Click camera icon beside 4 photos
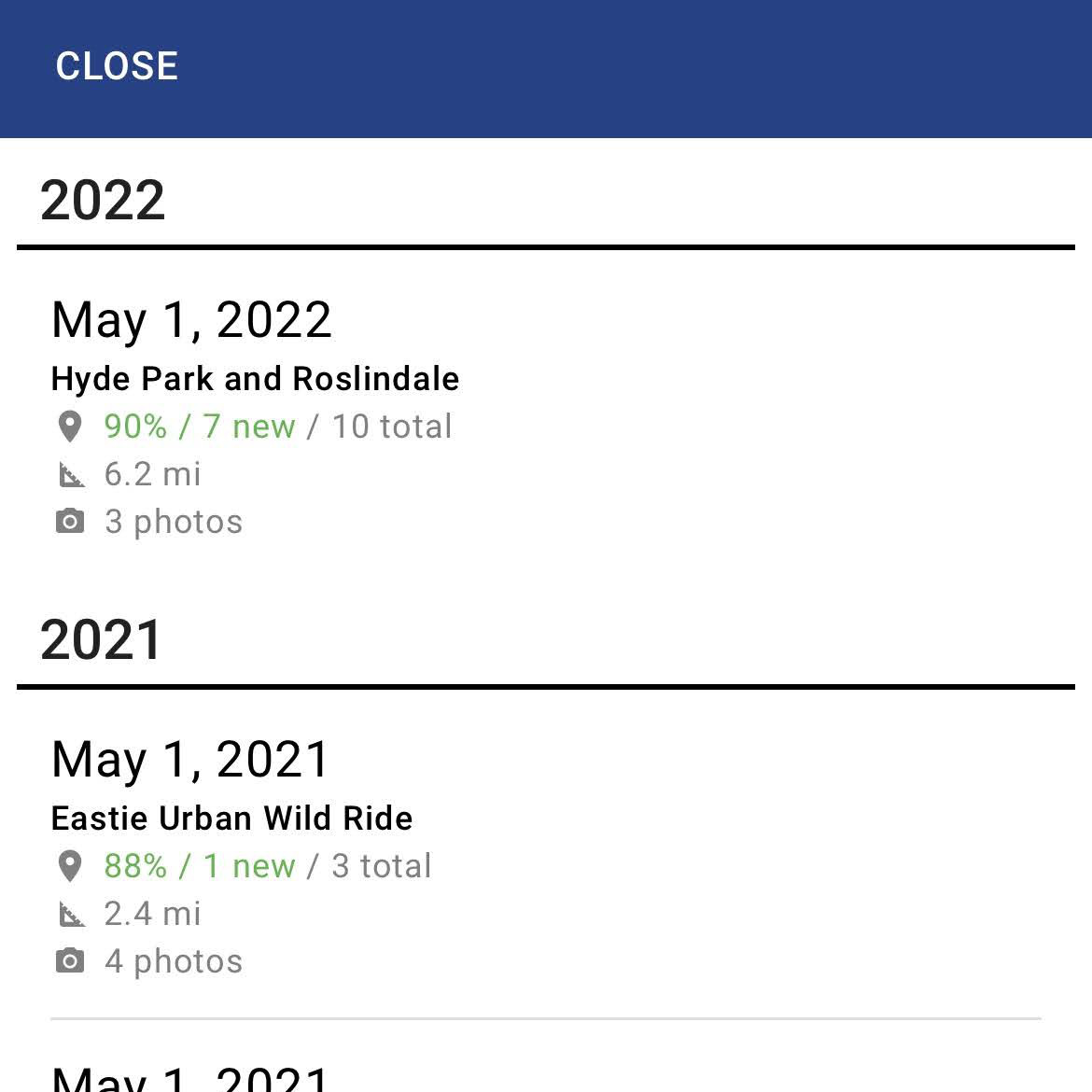This screenshot has width=1092, height=1092. coord(70,961)
